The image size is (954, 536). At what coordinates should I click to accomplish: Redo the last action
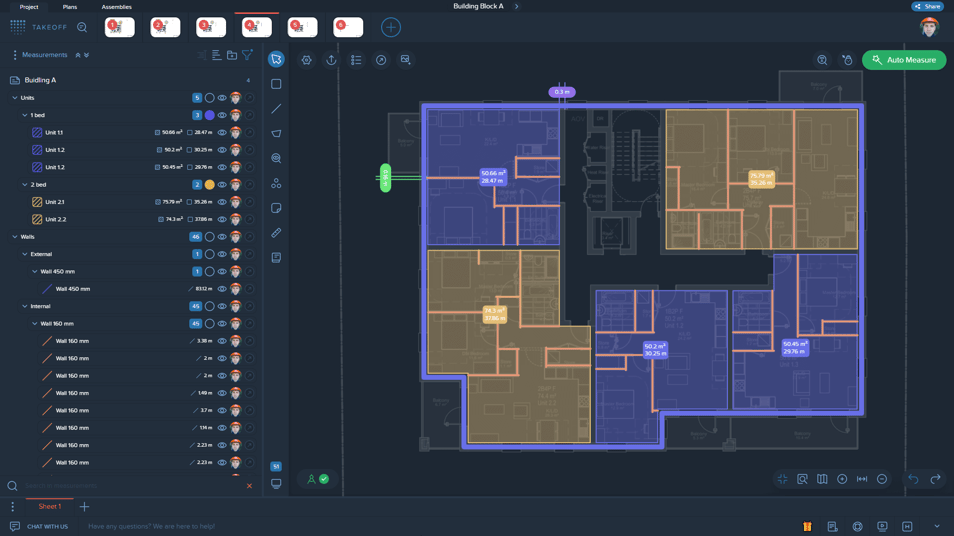point(936,479)
